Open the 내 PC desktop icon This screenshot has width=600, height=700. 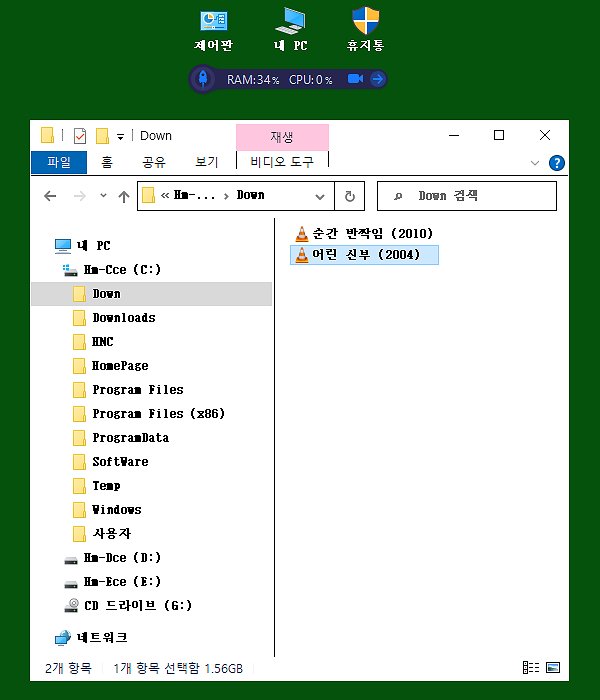click(291, 30)
